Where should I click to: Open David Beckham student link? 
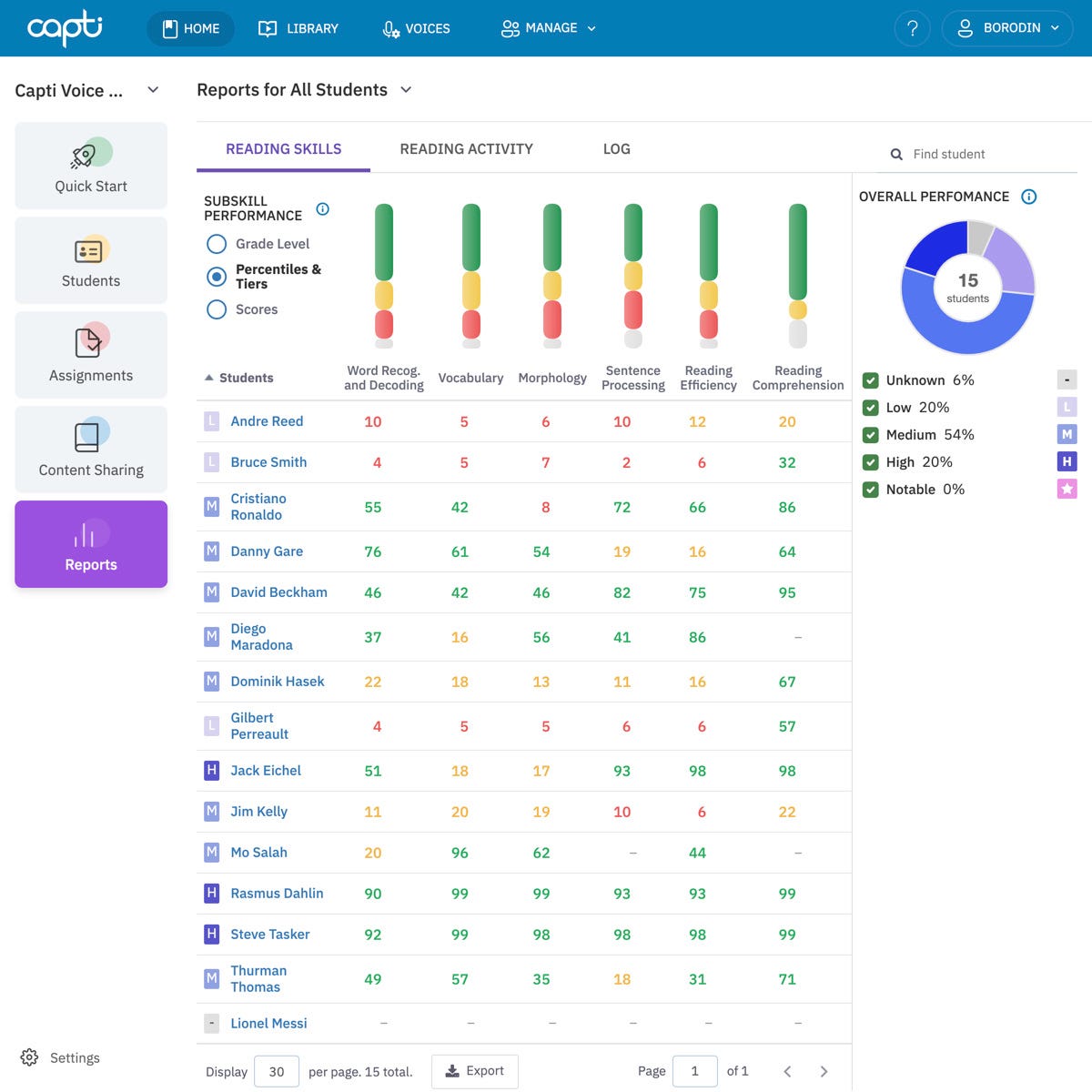(278, 591)
